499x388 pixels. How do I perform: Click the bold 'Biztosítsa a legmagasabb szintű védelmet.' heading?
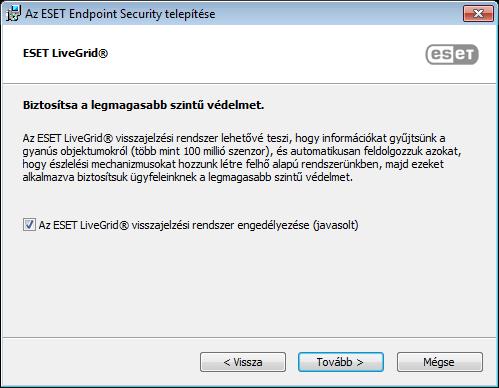(x=143, y=105)
